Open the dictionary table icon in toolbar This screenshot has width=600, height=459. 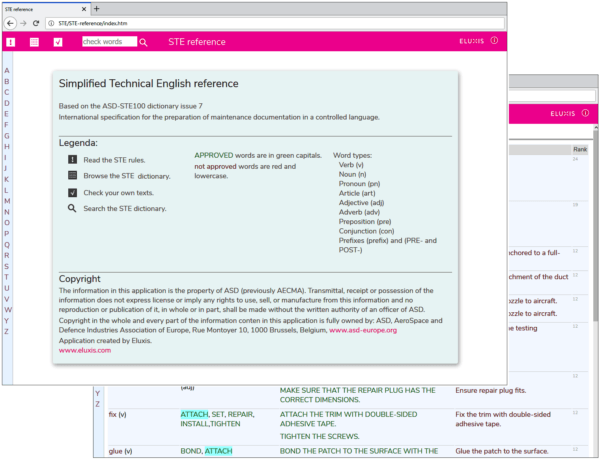click(x=34, y=42)
